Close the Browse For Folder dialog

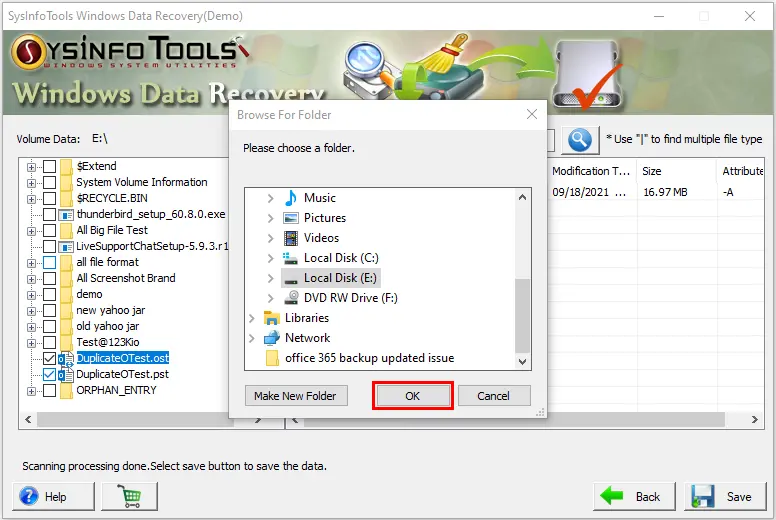pyautogui.click(x=532, y=114)
